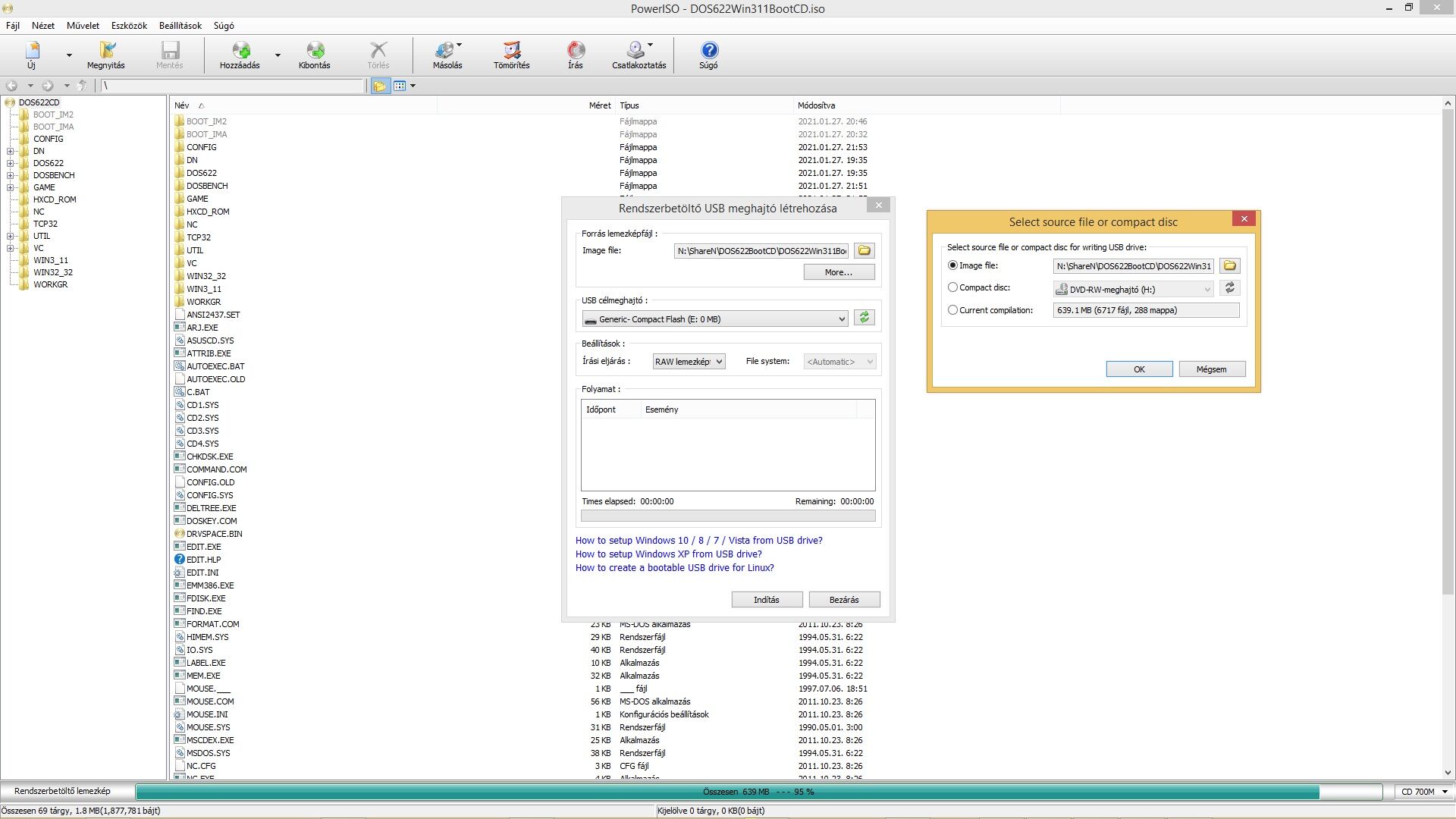Click the DRVSPACE.BIN file icon
1456x819 pixels.
pyautogui.click(x=180, y=534)
